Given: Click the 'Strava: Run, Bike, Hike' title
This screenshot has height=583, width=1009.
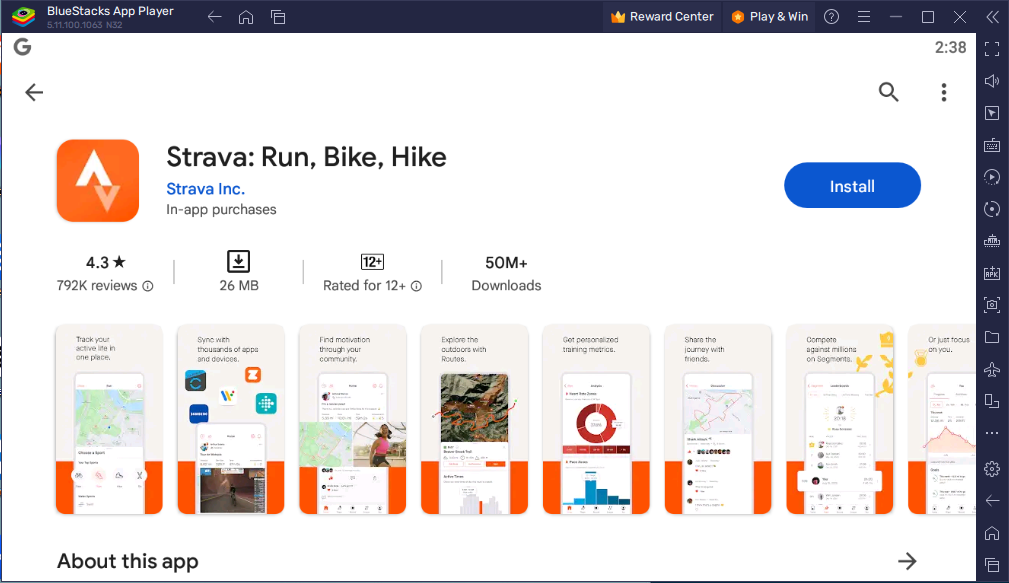Looking at the screenshot, I should pyautogui.click(x=306, y=157).
